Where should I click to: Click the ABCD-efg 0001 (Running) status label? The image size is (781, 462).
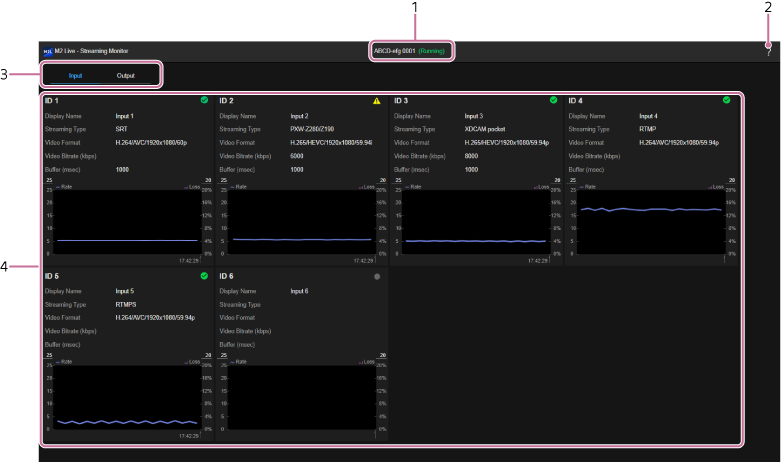click(x=409, y=51)
